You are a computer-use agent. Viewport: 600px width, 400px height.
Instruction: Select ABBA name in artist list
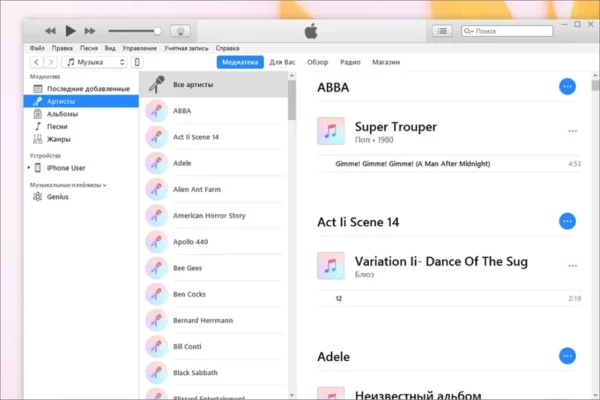coord(182,111)
